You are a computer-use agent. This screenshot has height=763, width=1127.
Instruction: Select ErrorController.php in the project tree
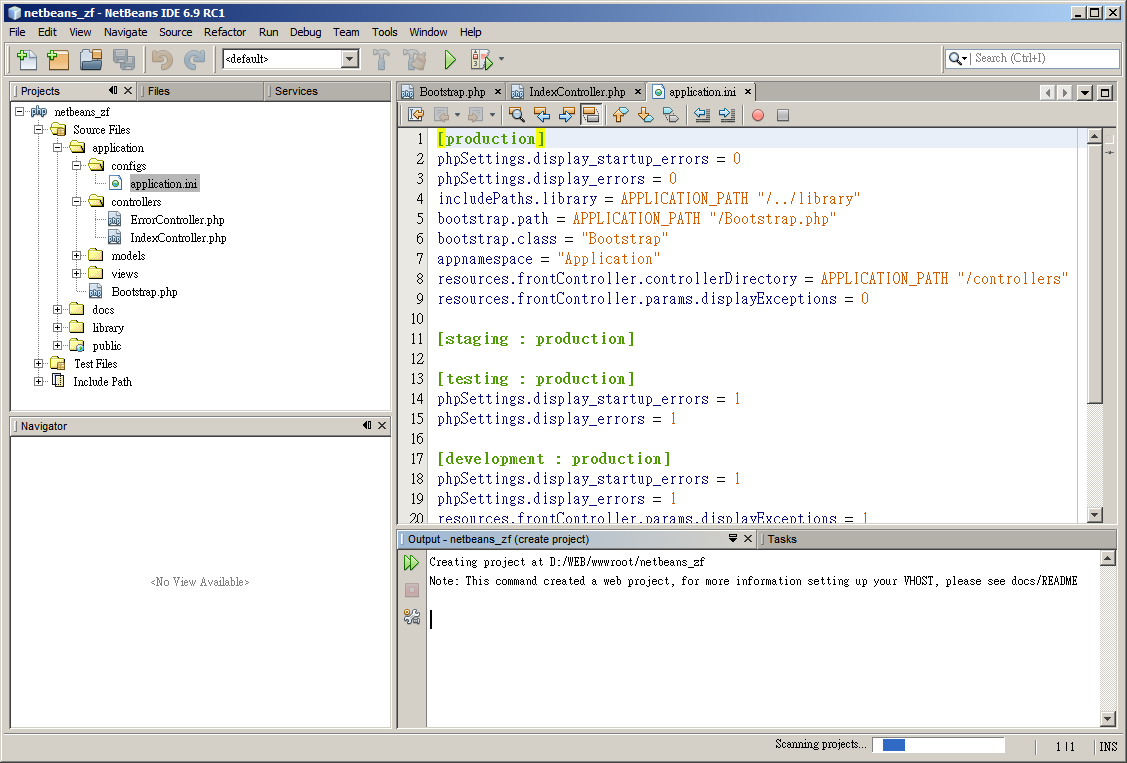177,220
